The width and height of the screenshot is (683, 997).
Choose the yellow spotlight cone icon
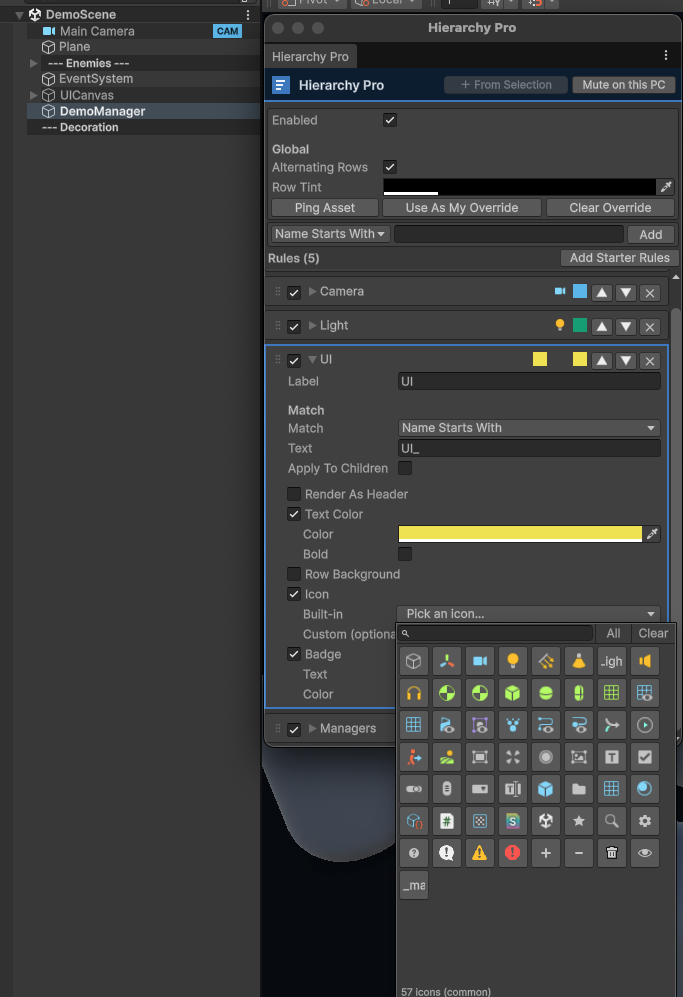tap(579, 661)
